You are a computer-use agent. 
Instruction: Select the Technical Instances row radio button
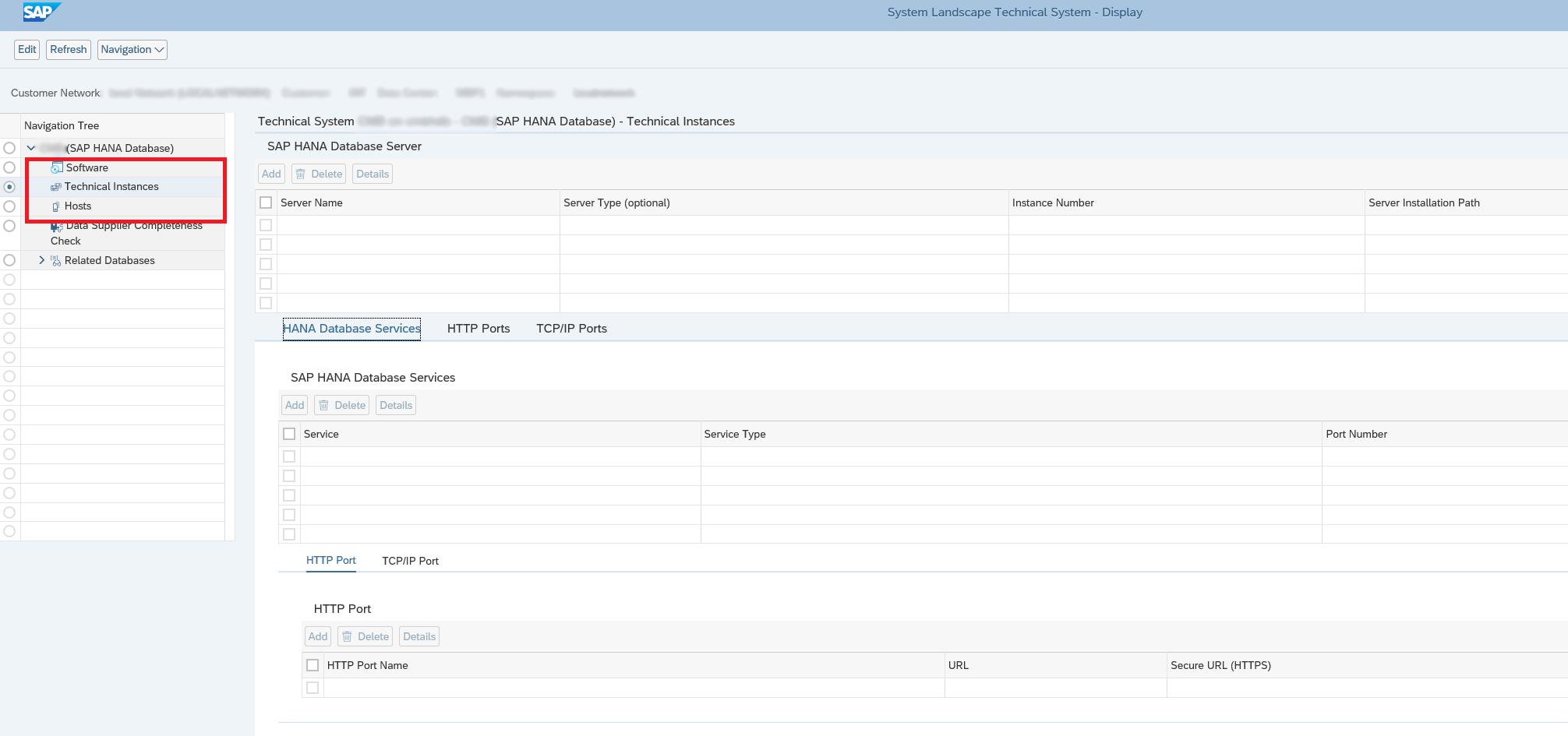pyautogui.click(x=9, y=187)
